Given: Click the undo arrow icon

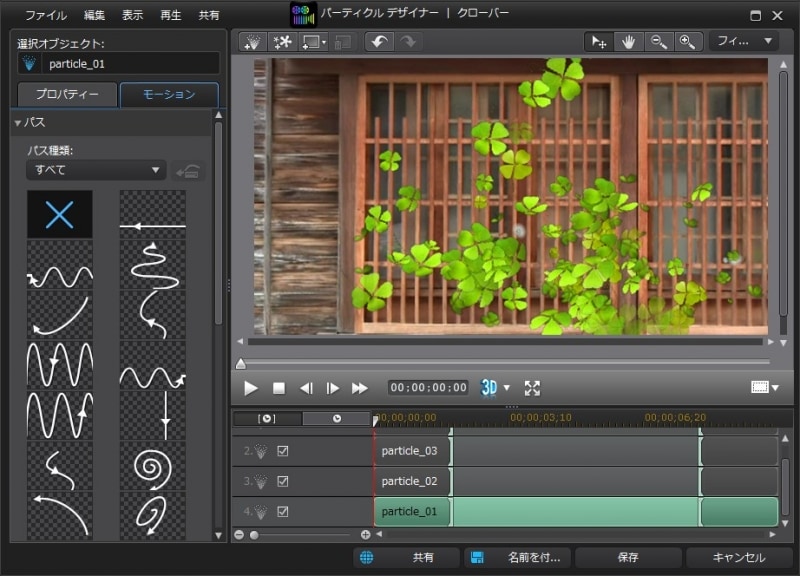Looking at the screenshot, I should point(379,42).
